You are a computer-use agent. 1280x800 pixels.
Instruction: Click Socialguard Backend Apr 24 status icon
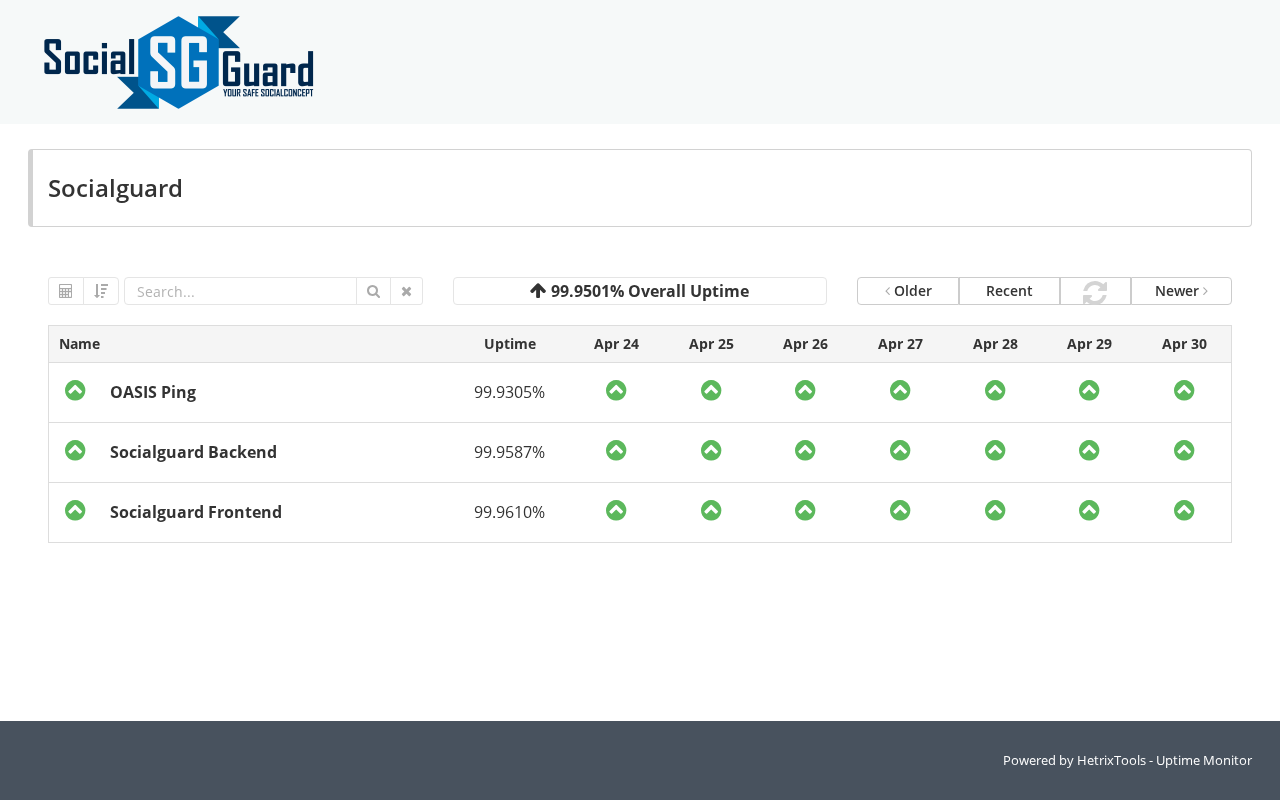[x=616, y=450]
